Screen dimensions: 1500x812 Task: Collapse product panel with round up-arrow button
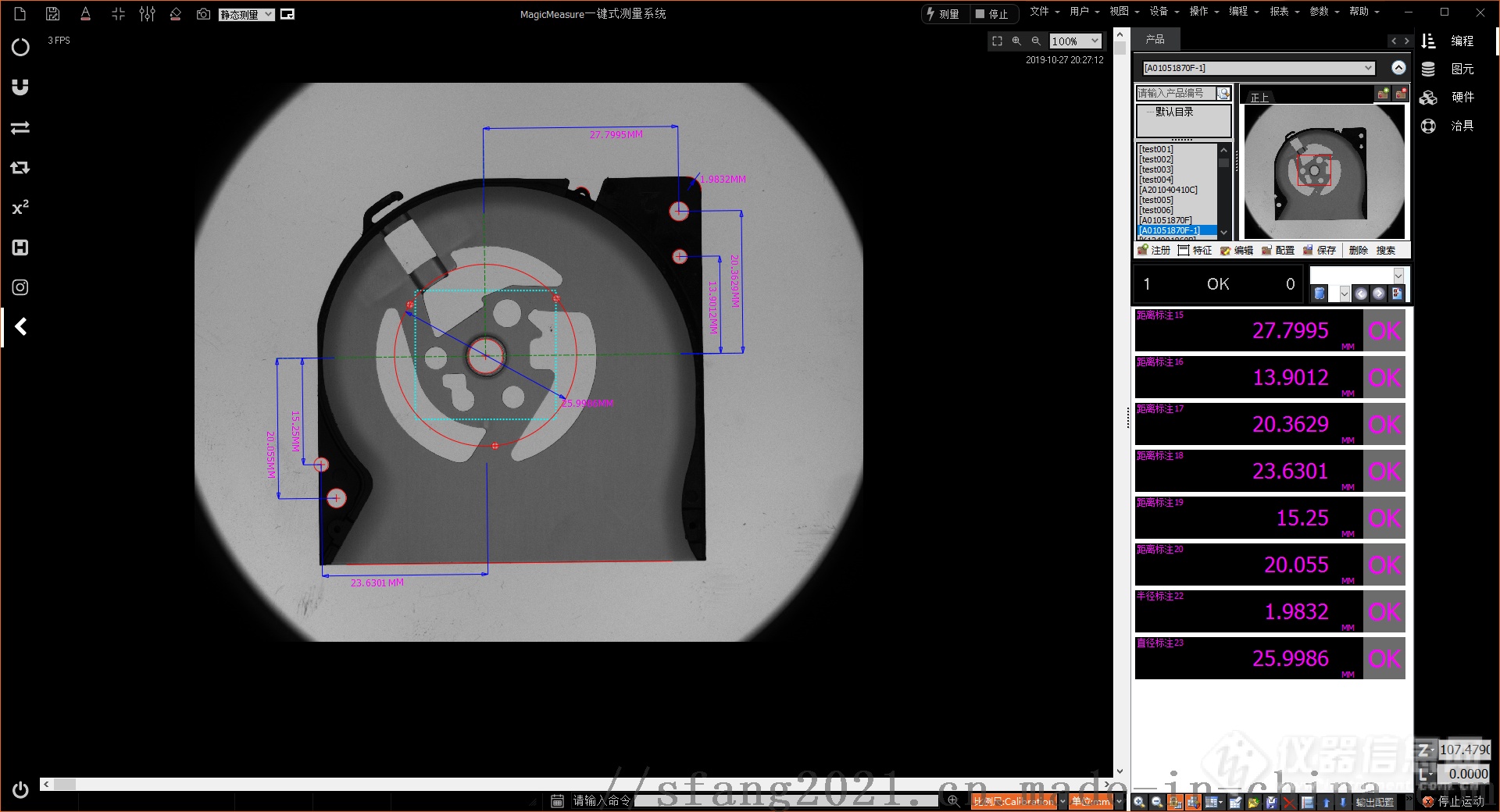point(1398,68)
